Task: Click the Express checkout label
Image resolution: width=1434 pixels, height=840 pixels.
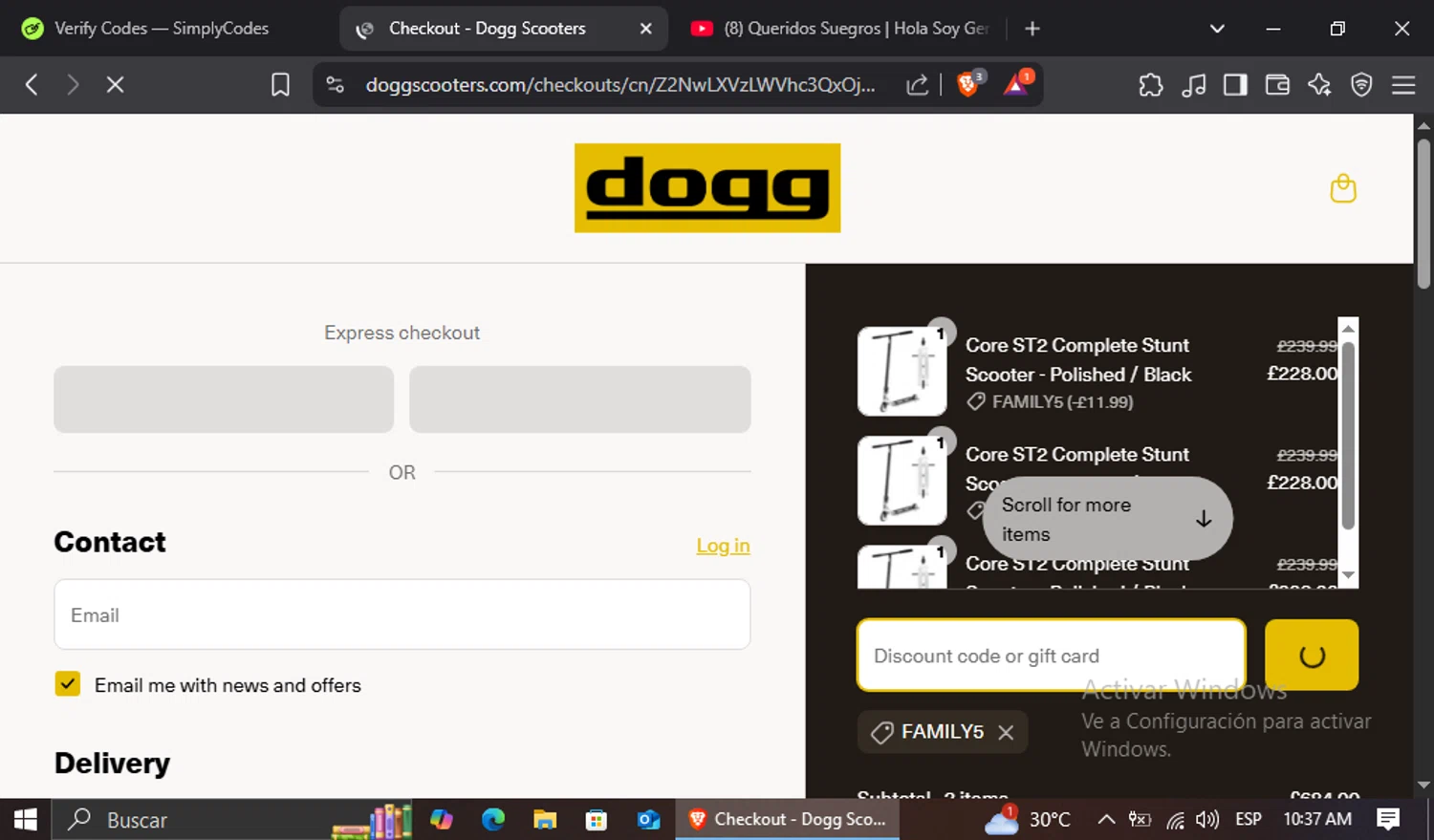Action: pos(402,333)
